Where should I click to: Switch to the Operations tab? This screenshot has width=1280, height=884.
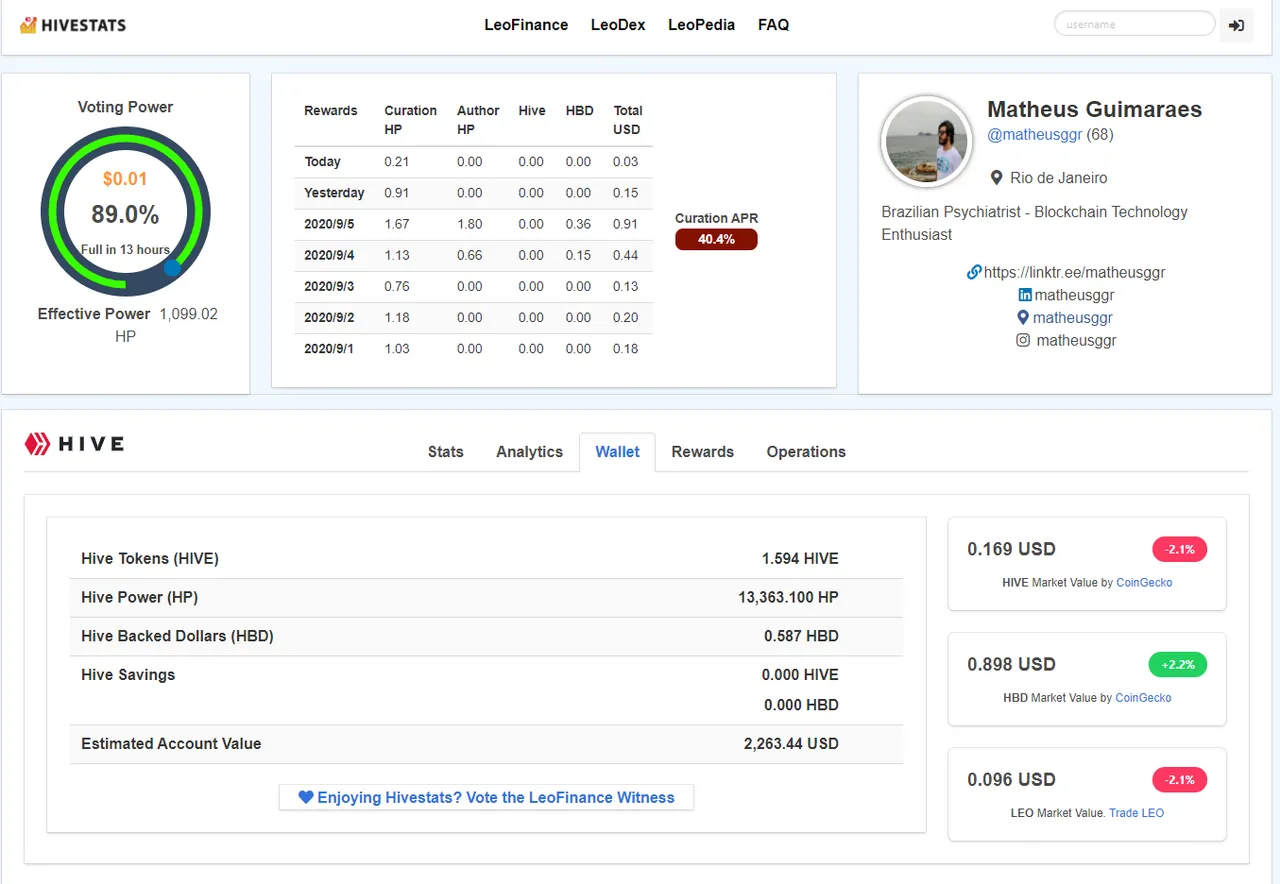pos(806,452)
